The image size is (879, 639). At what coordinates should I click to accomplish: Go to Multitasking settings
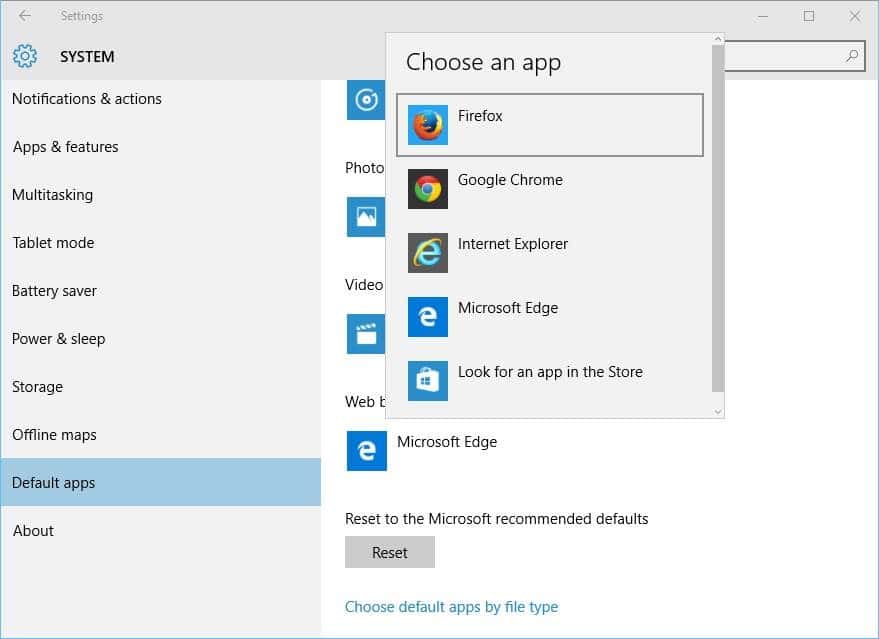click(x=161, y=195)
